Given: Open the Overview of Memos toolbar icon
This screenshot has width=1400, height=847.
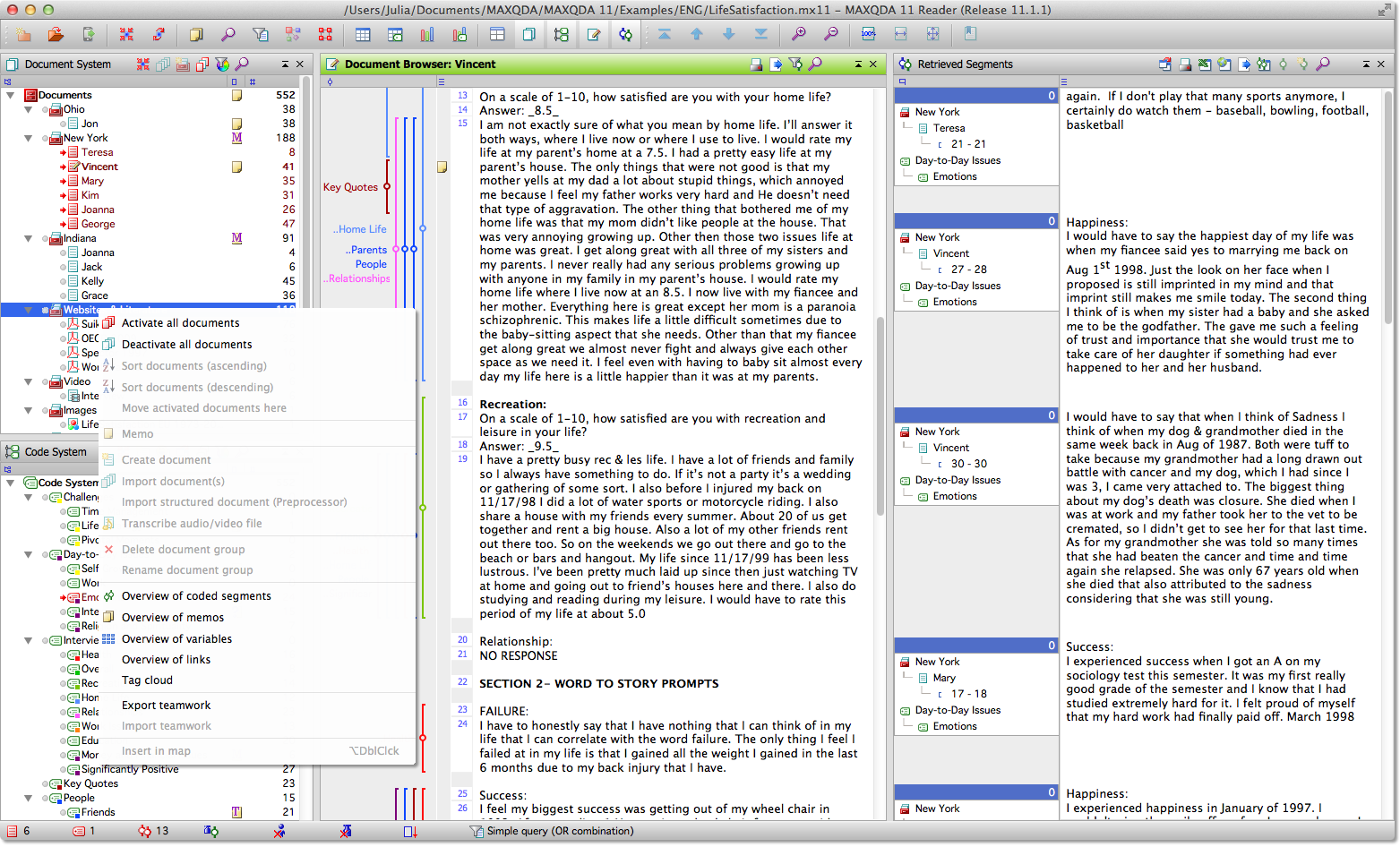Looking at the screenshot, I should pos(196,34).
